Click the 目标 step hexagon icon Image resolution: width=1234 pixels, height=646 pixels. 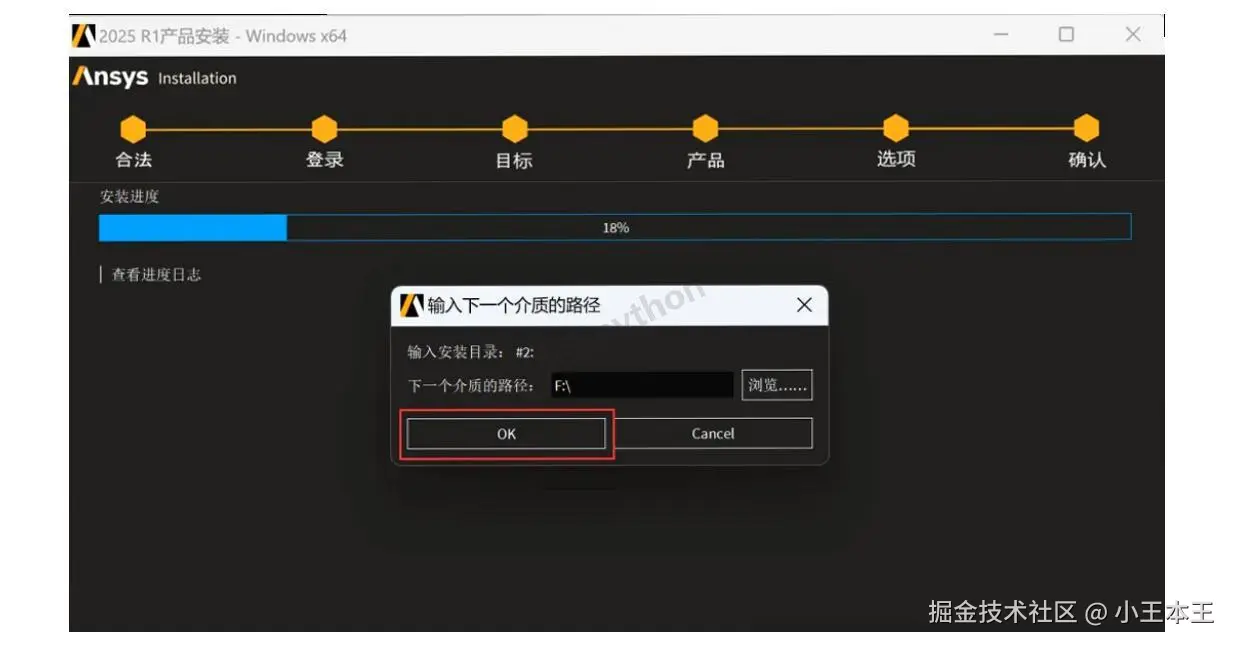(514, 128)
